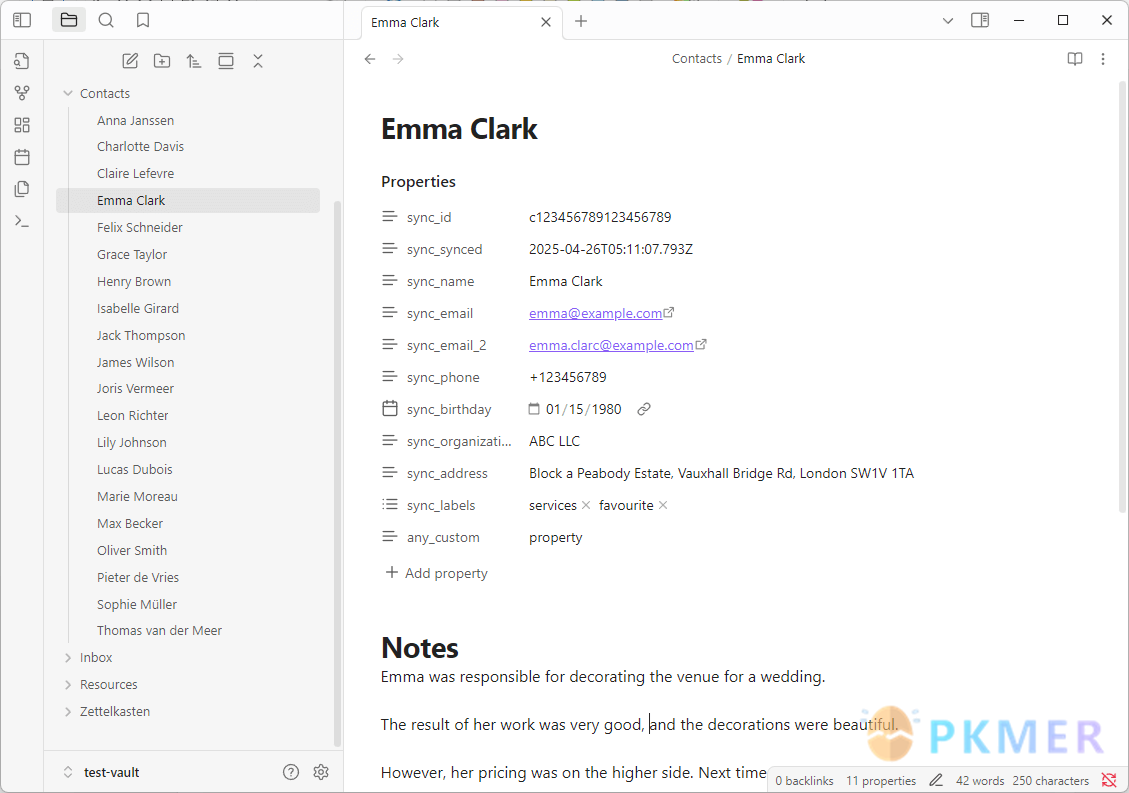Expand the Zettelkasten folder
This screenshot has height=793, width=1129.
pos(68,711)
